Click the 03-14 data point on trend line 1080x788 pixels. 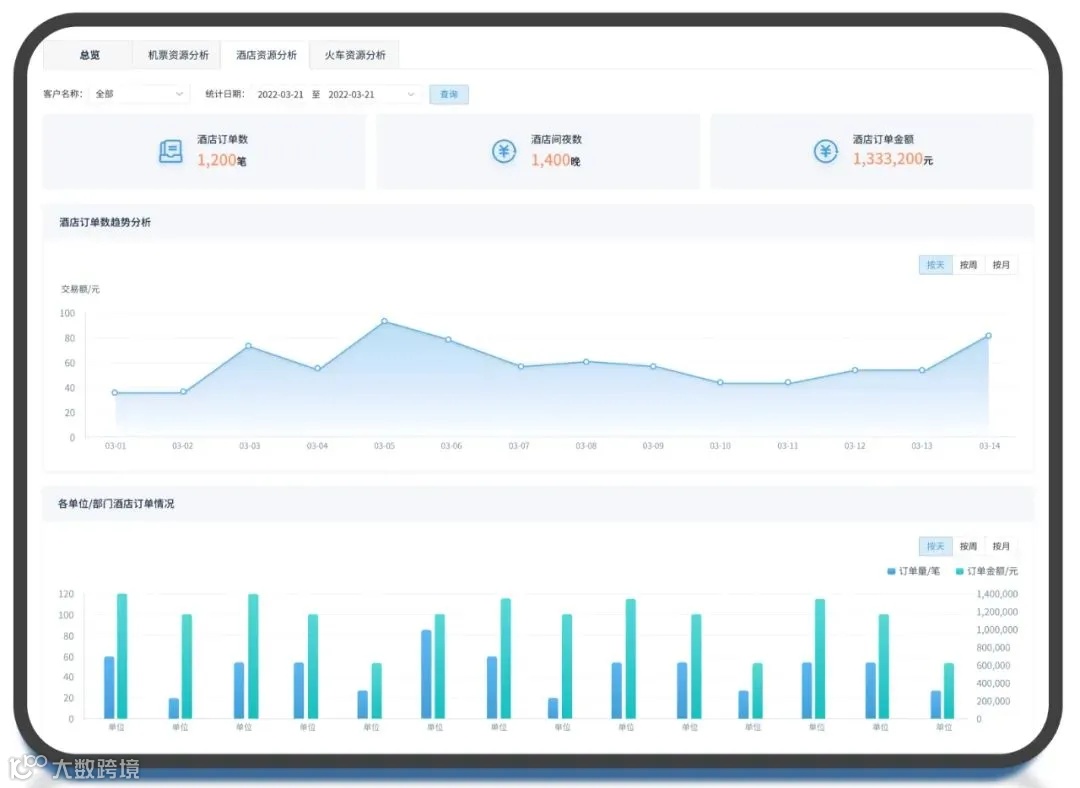pos(988,336)
